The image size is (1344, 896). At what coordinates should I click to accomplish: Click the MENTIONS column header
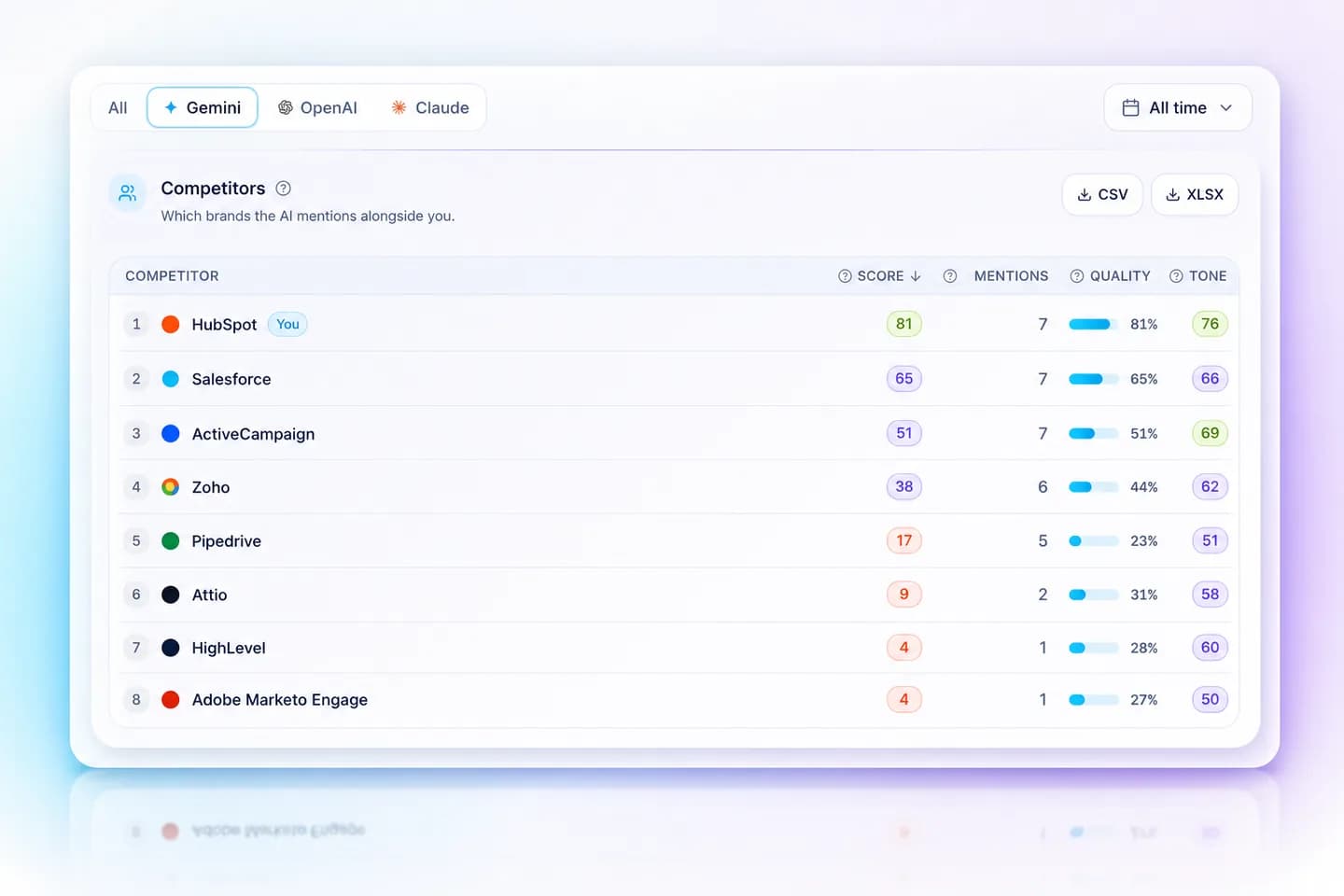pyautogui.click(x=1011, y=276)
